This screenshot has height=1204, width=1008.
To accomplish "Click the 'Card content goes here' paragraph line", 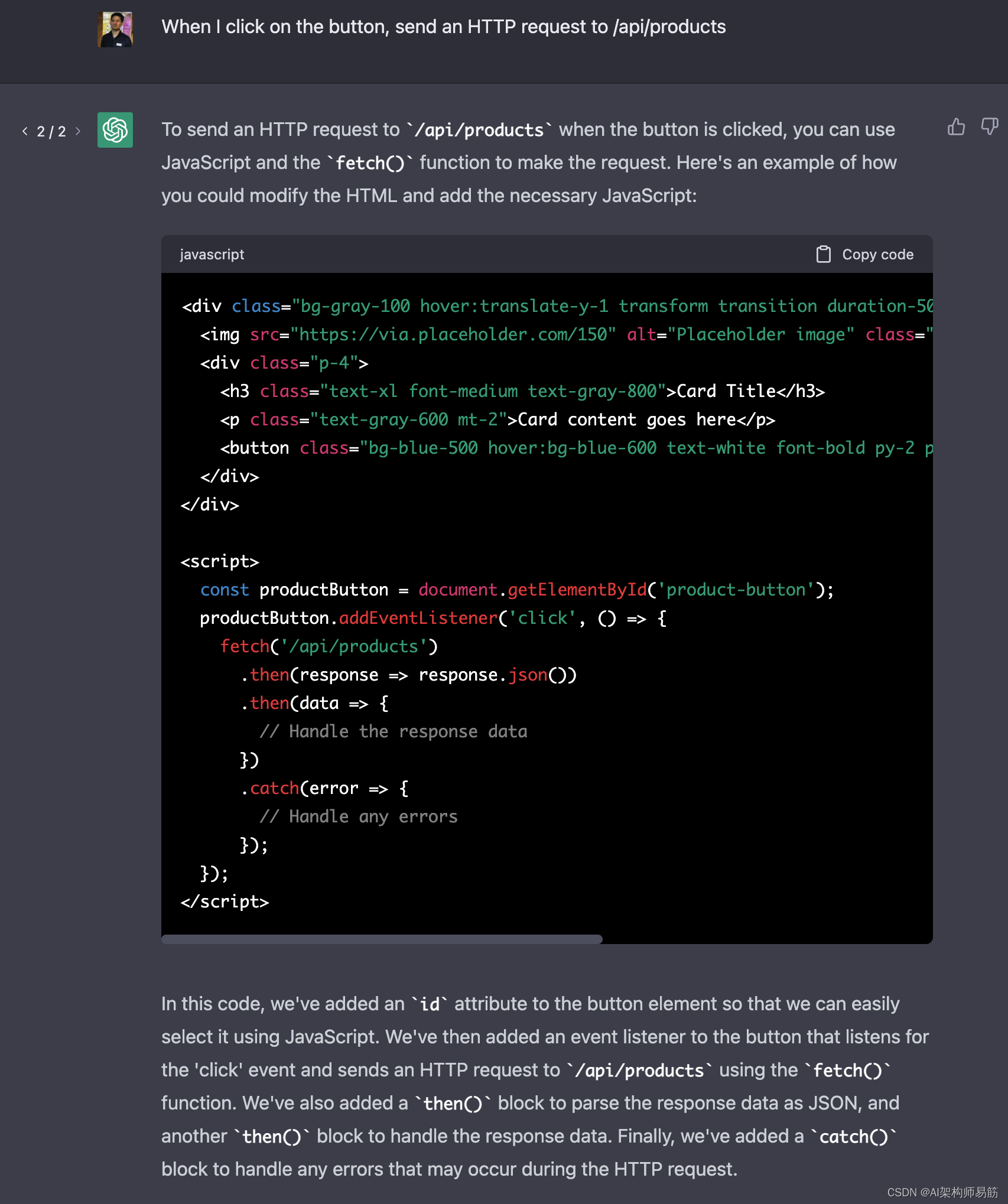I will pyautogui.click(x=498, y=419).
